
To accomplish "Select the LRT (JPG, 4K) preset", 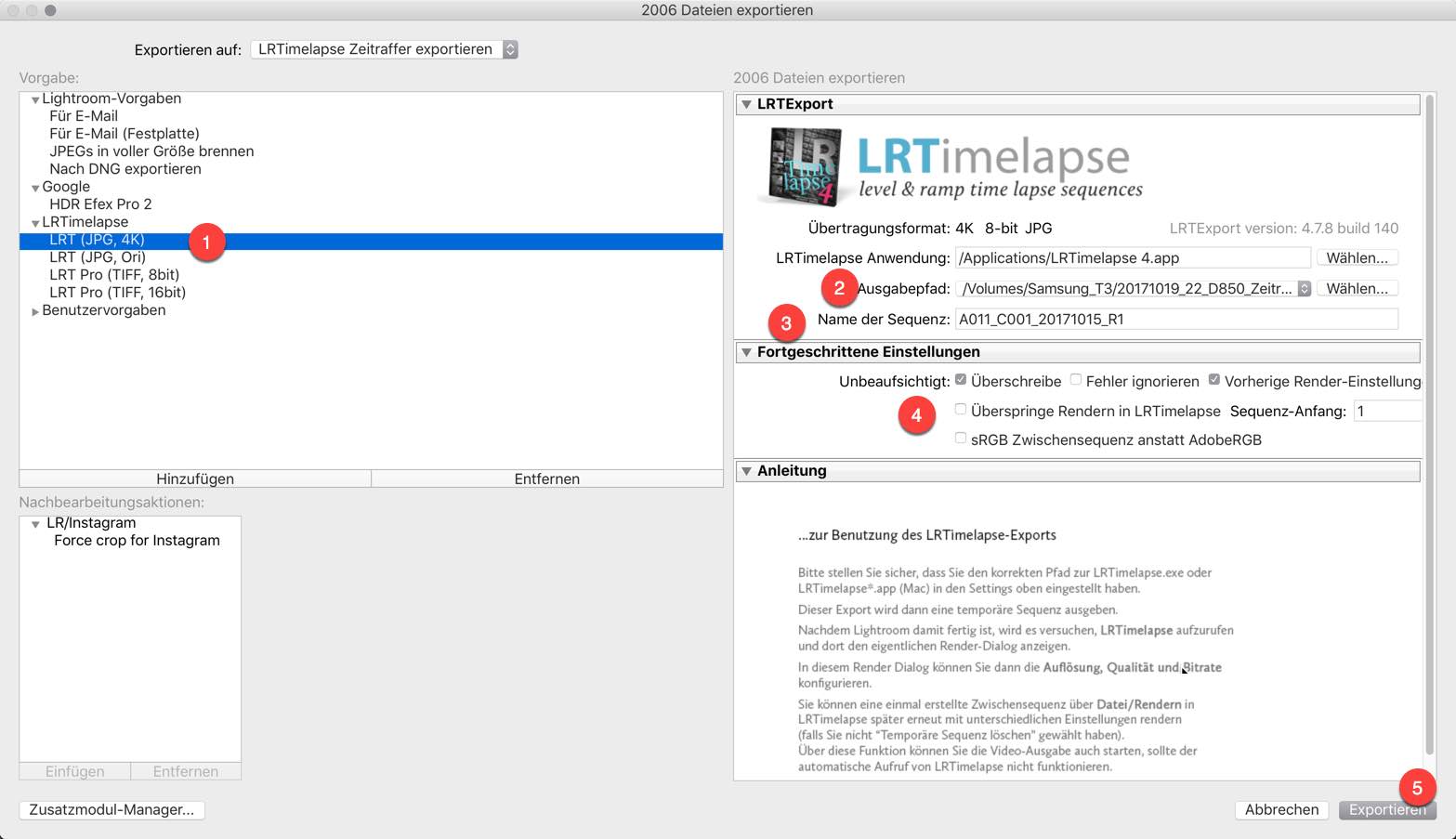I will [x=371, y=240].
